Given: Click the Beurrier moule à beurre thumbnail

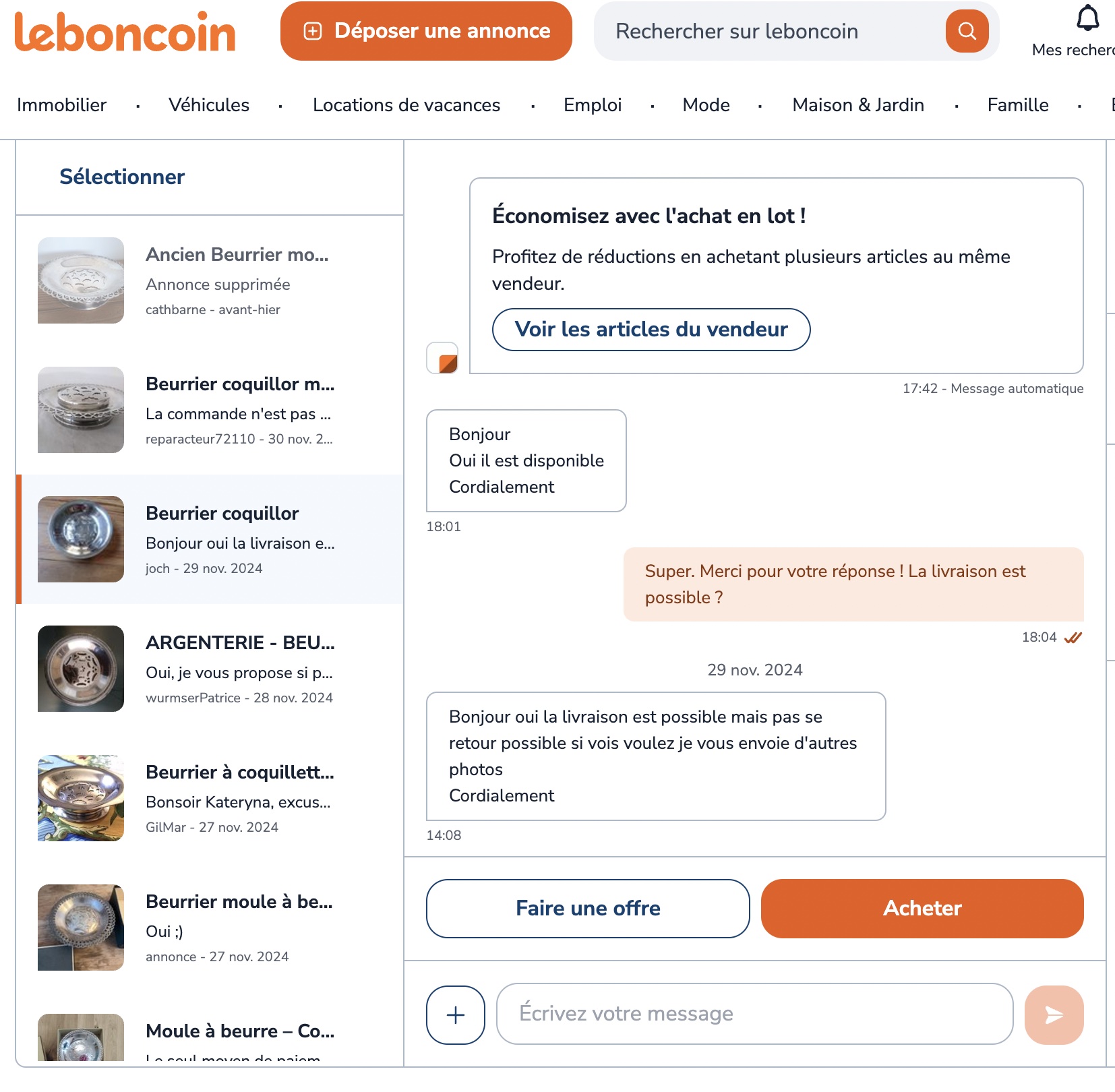Looking at the screenshot, I should (x=80, y=927).
